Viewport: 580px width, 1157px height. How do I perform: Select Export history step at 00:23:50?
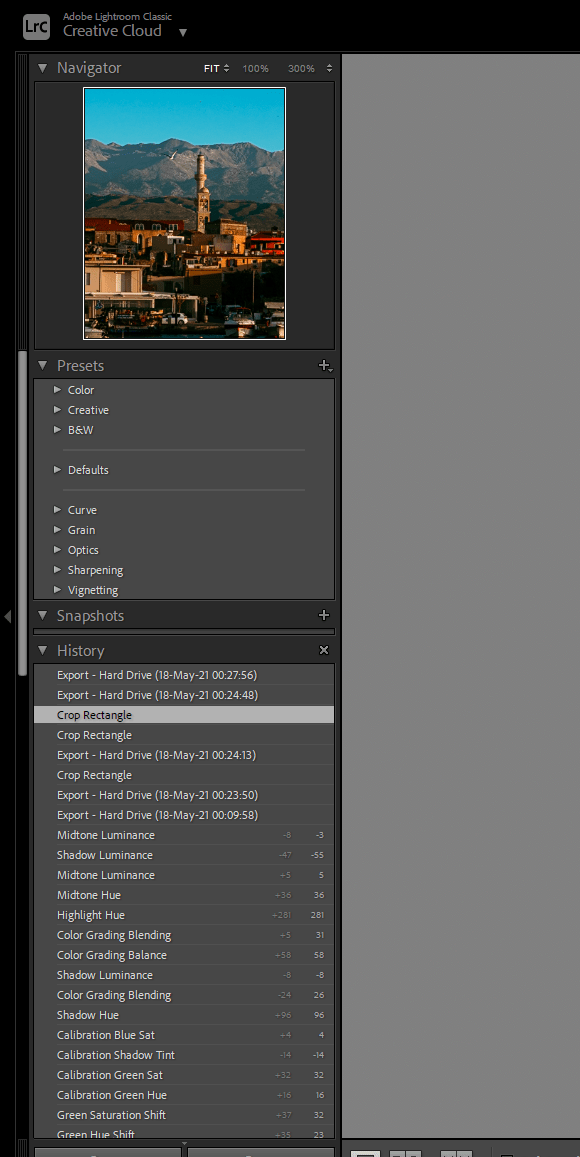[184, 795]
